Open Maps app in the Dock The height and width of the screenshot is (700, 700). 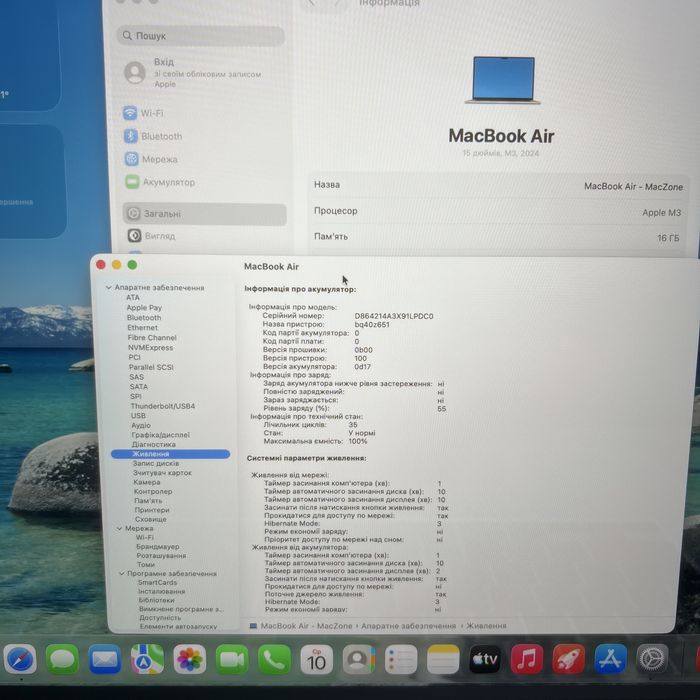pyautogui.click(x=147, y=659)
